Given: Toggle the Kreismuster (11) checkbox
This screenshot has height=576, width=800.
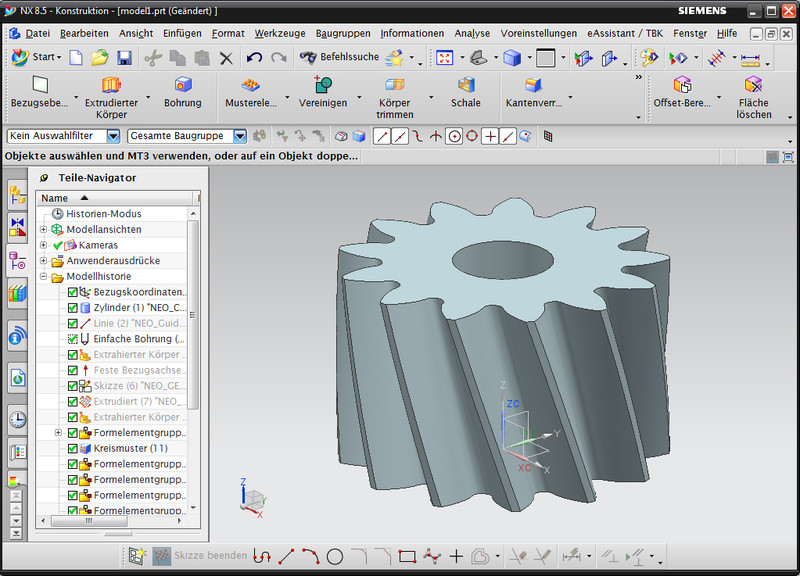Looking at the screenshot, I should click(x=73, y=449).
